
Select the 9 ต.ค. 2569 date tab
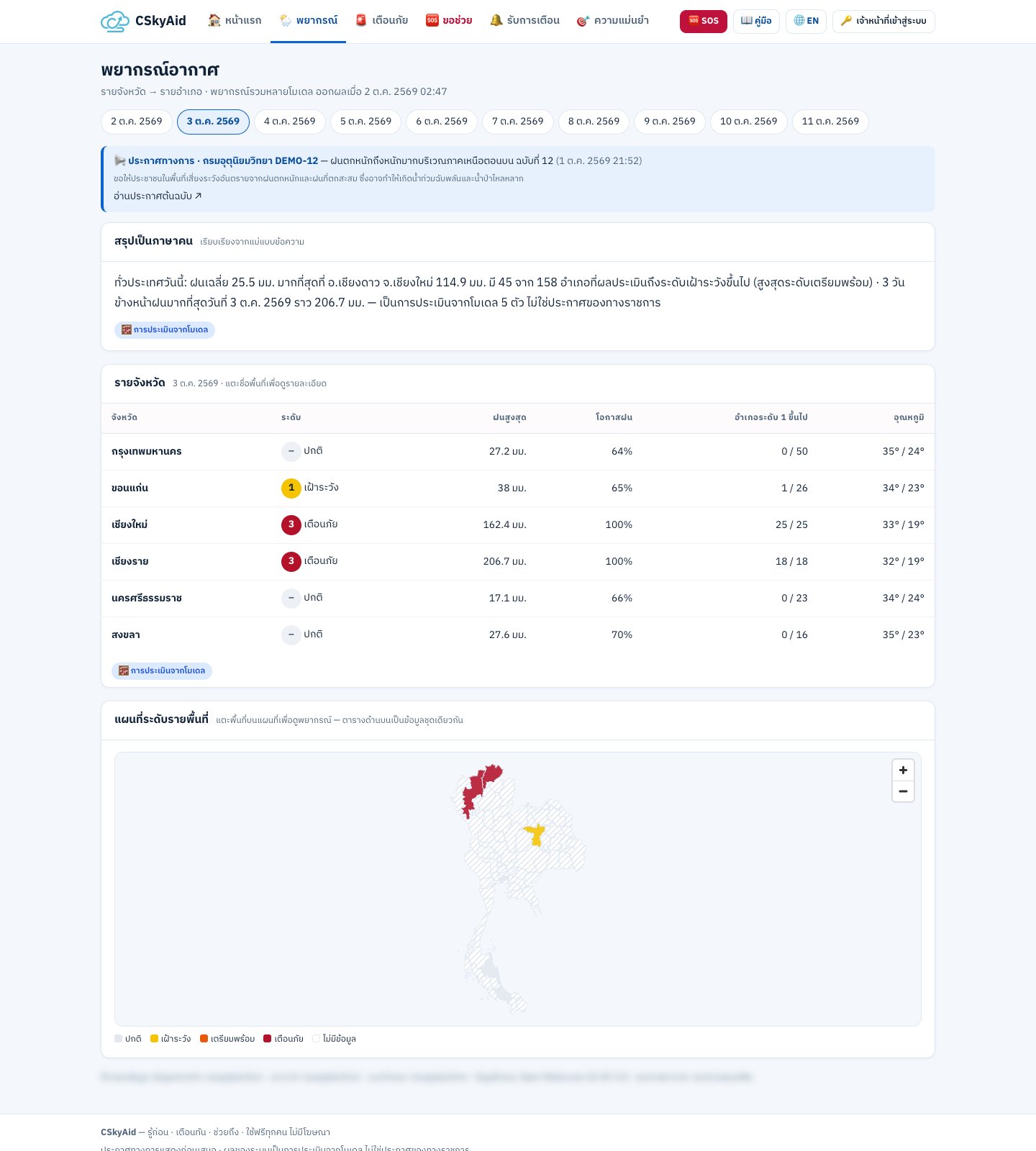670,122
